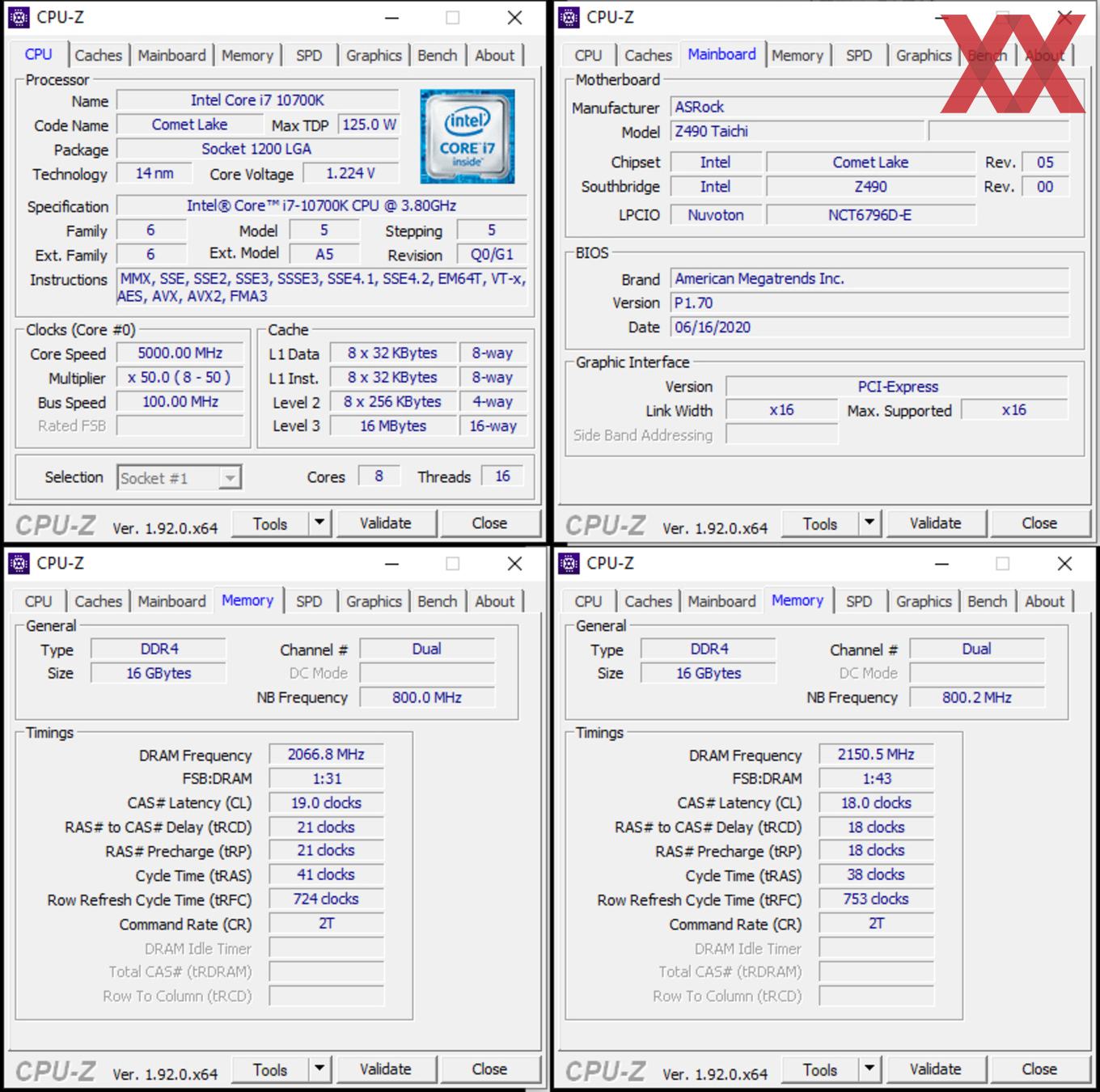This screenshot has height=1092, width=1100.
Task: Click the Multiplier value x 50.0 ( 8 - 50 )
Action: (180, 378)
